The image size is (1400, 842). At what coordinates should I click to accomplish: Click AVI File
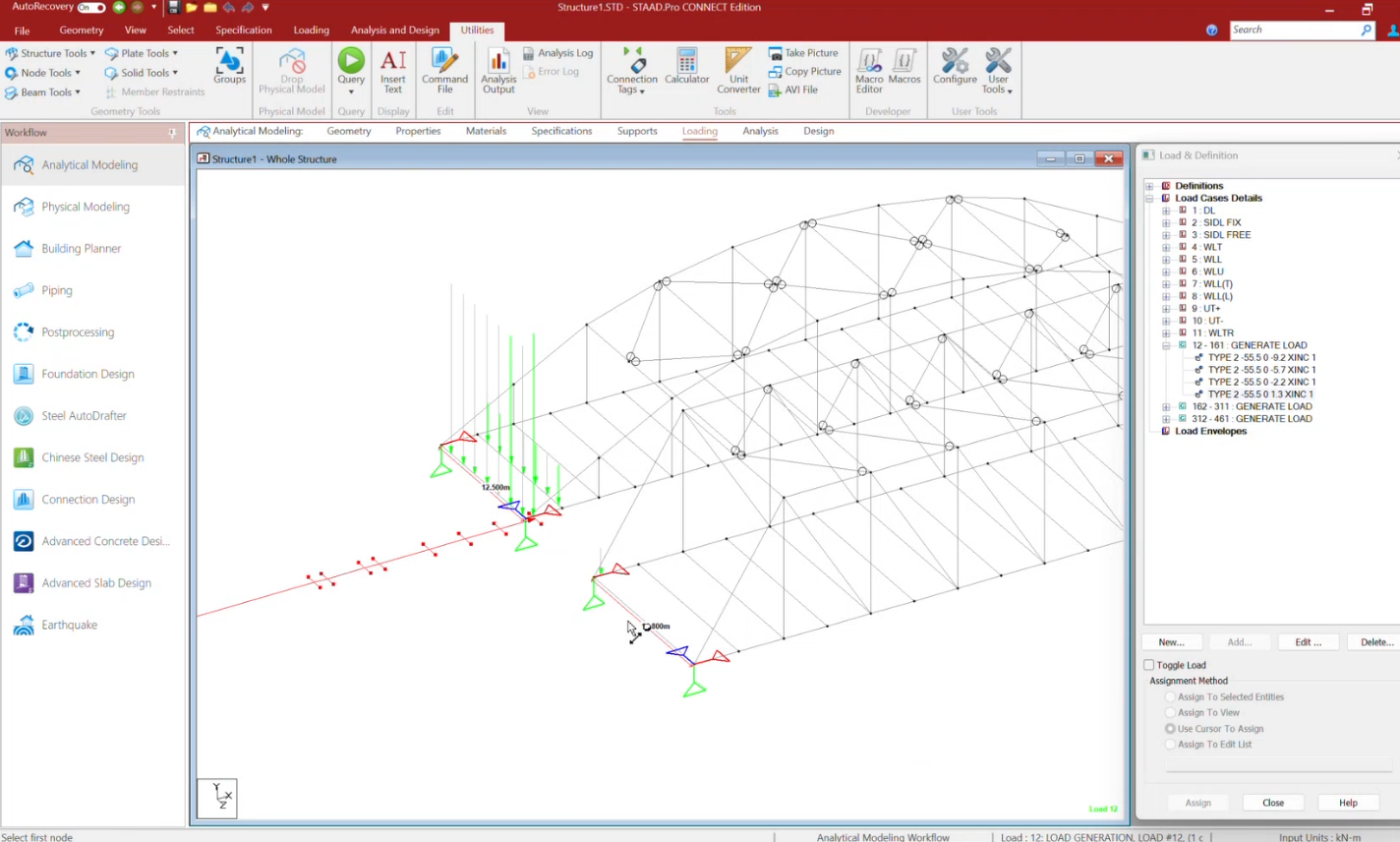click(793, 90)
